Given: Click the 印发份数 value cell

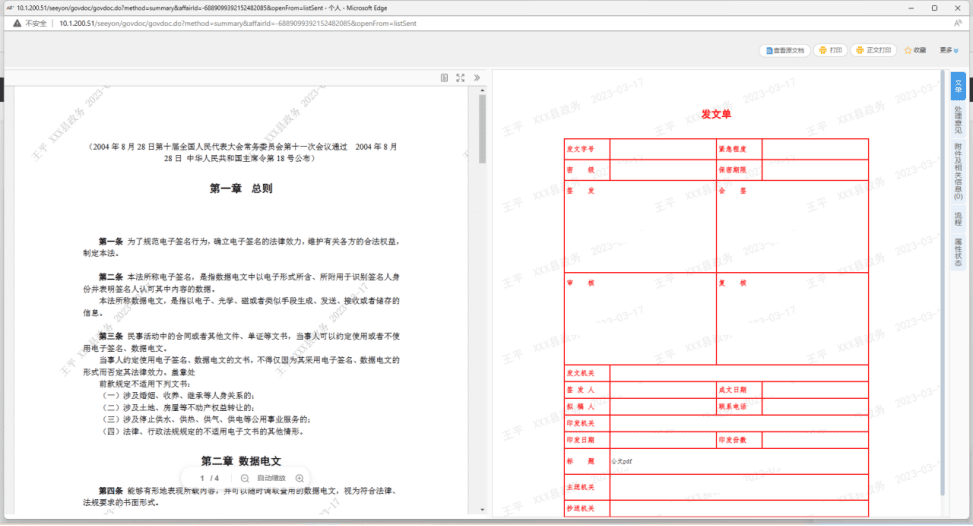Looking at the screenshot, I should [x=815, y=440].
